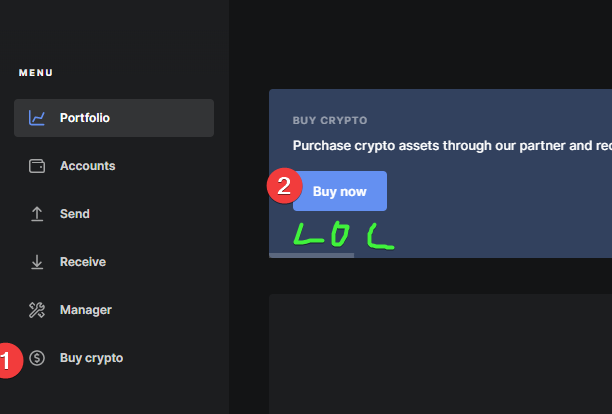Go to the Accounts menu label
The image size is (612, 414).
point(87,166)
